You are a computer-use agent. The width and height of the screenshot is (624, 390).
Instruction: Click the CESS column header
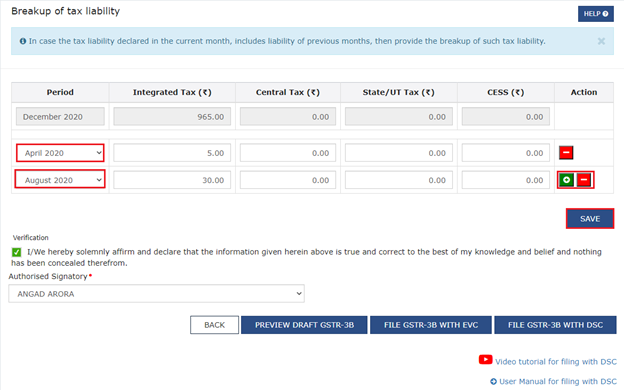coord(505,92)
